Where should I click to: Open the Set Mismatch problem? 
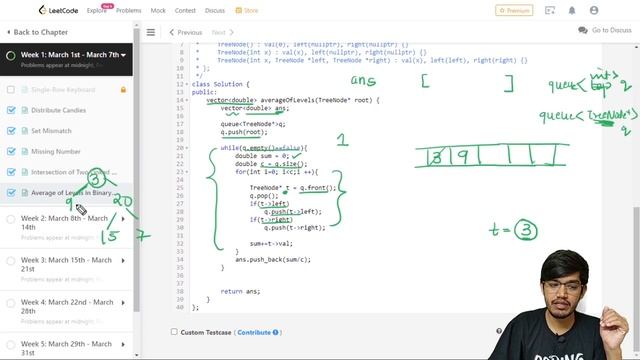coord(51,131)
